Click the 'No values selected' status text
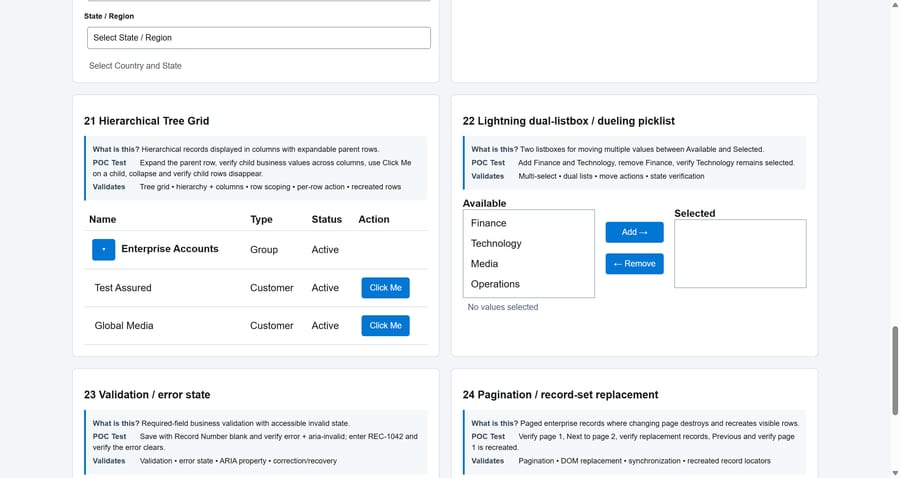This screenshot has width=900, height=478. point(503,307)
